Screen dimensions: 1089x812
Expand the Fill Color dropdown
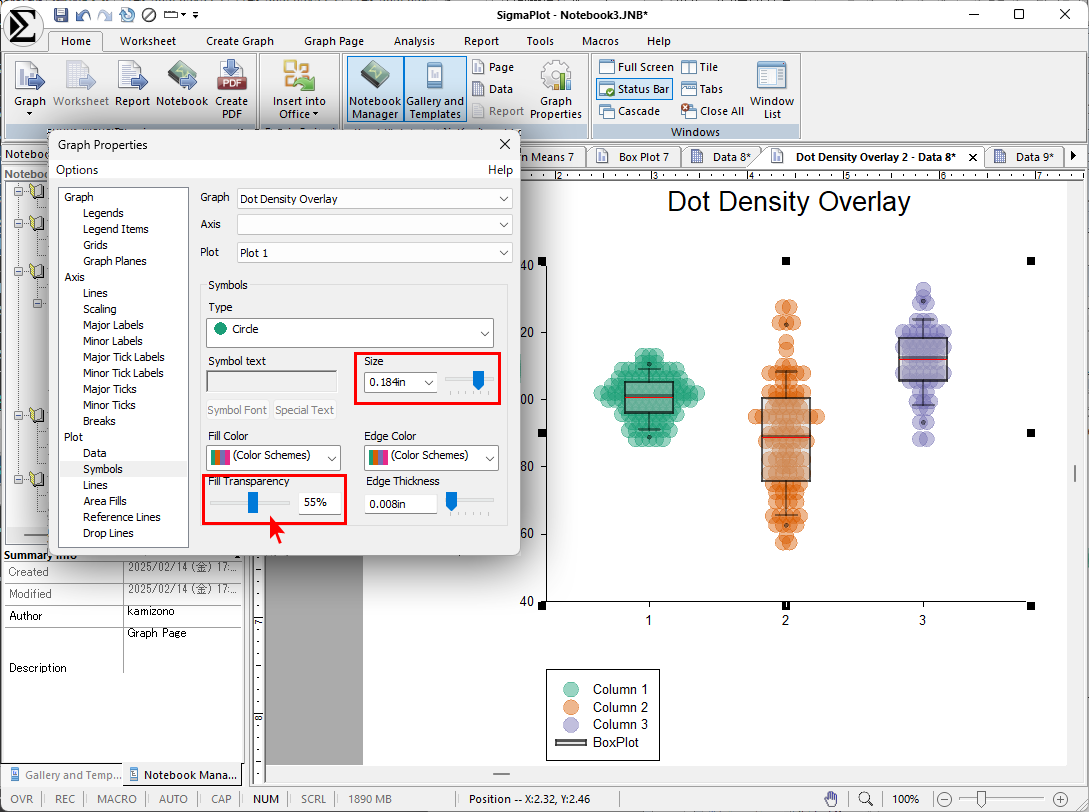tap(274, 457)
